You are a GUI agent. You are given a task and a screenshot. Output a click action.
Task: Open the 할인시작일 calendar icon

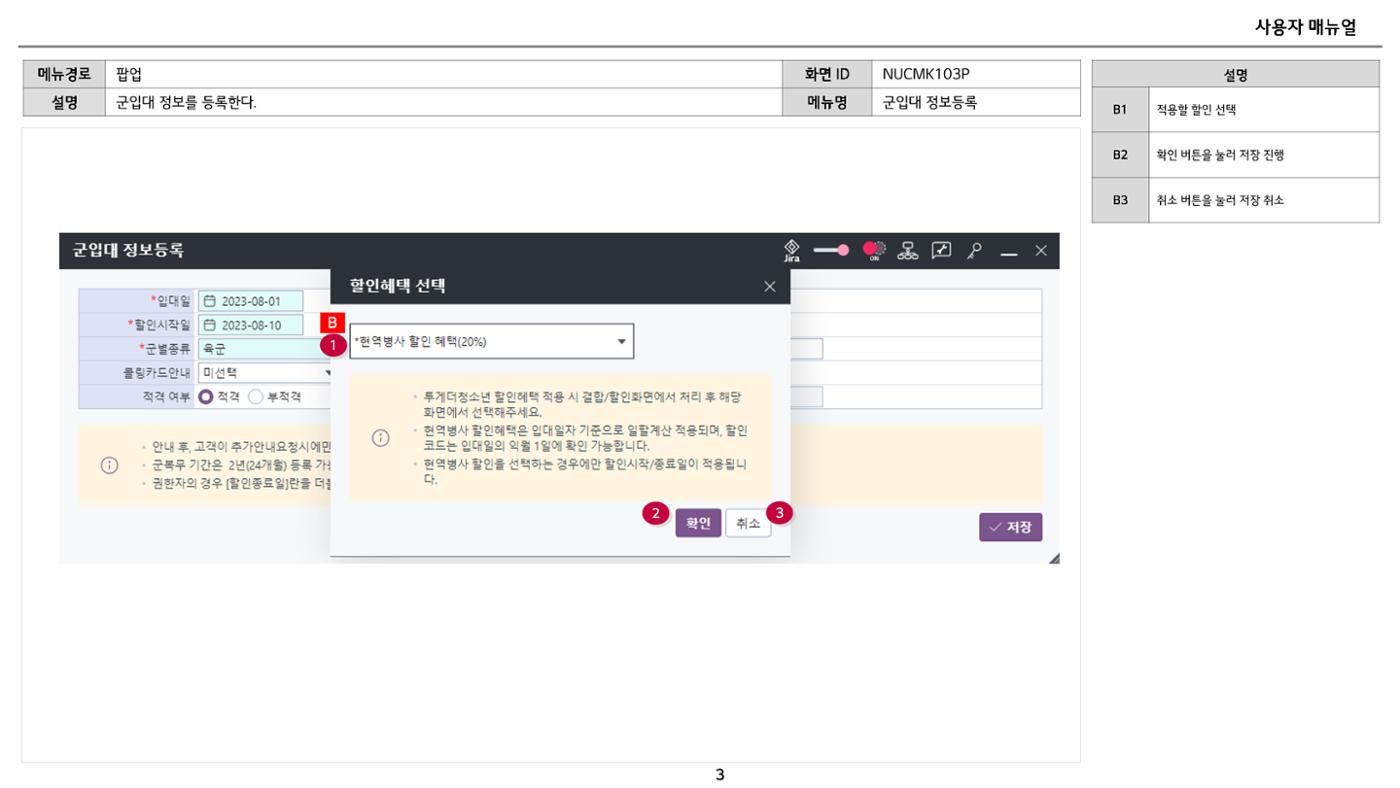[209, 325]
